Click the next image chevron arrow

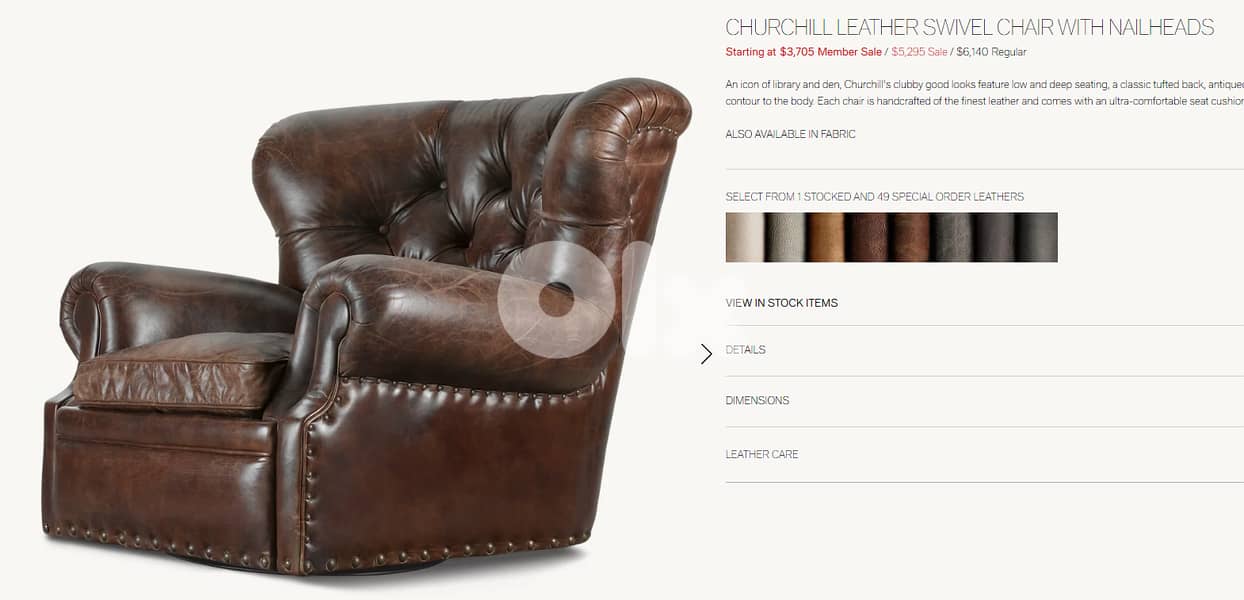tap(706, 353)
